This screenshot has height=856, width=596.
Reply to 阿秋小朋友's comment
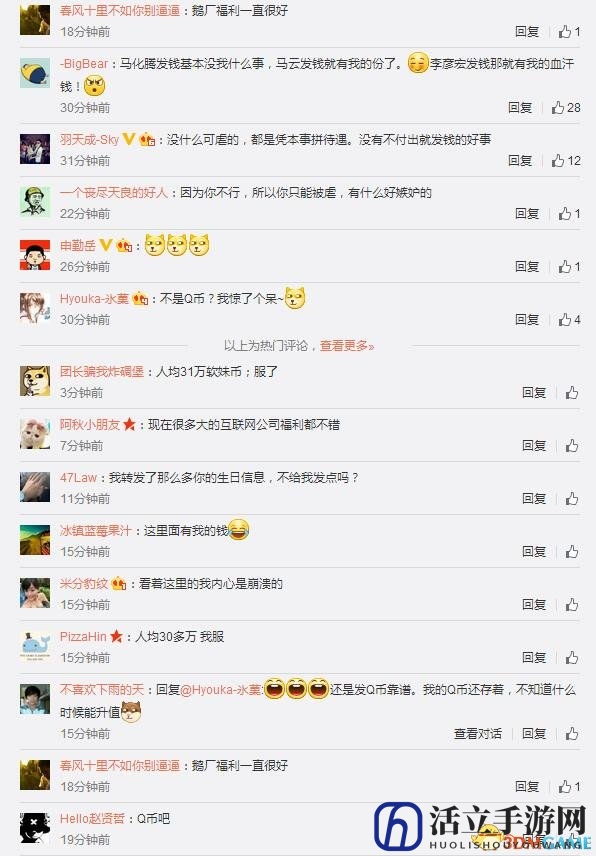point(534,445)
